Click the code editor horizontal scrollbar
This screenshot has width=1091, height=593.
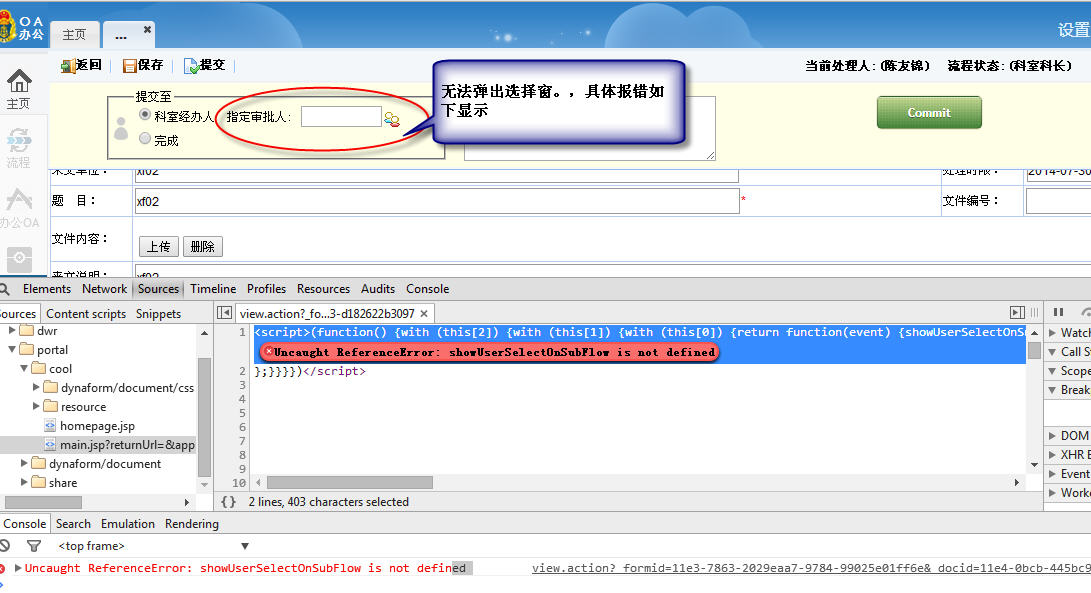pyautogui.click(x=350, y=482)
